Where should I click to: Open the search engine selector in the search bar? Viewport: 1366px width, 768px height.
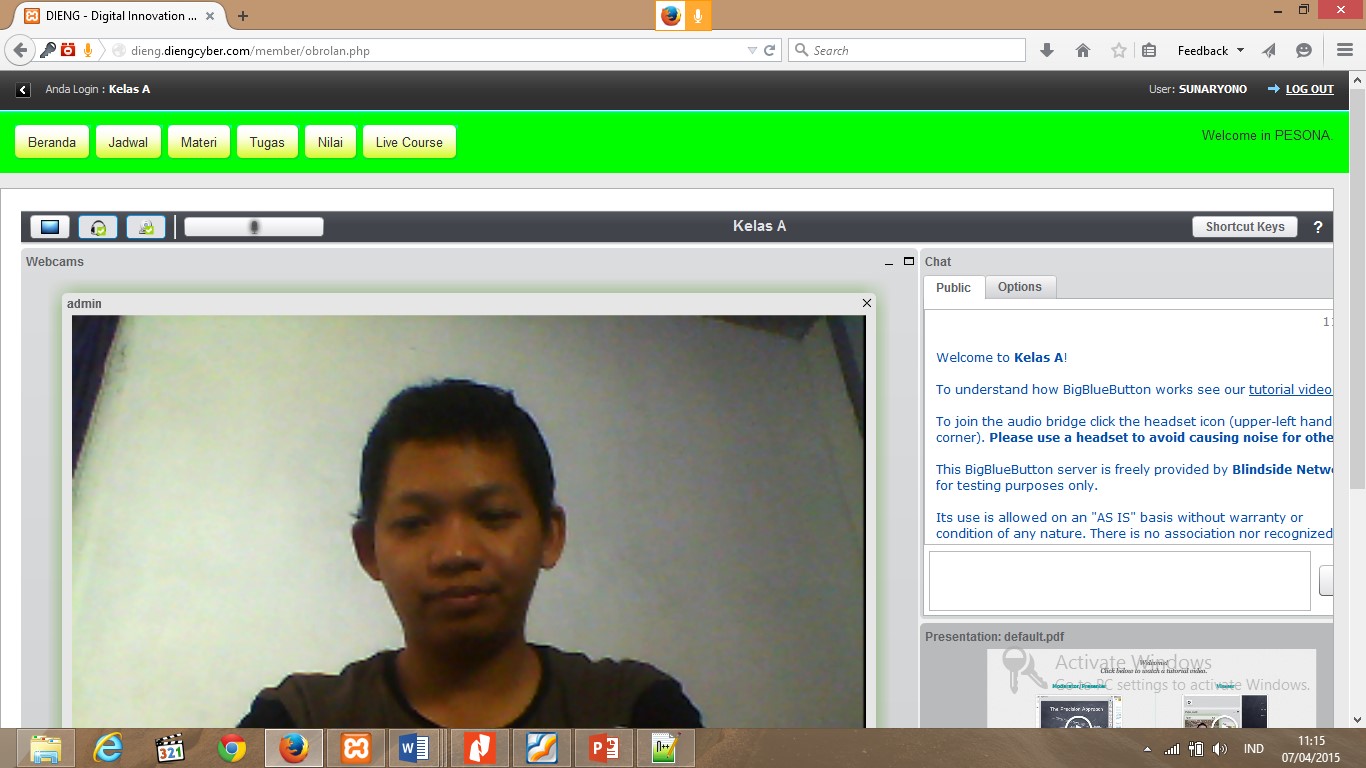pyautogui.click(x=800, y=49)
